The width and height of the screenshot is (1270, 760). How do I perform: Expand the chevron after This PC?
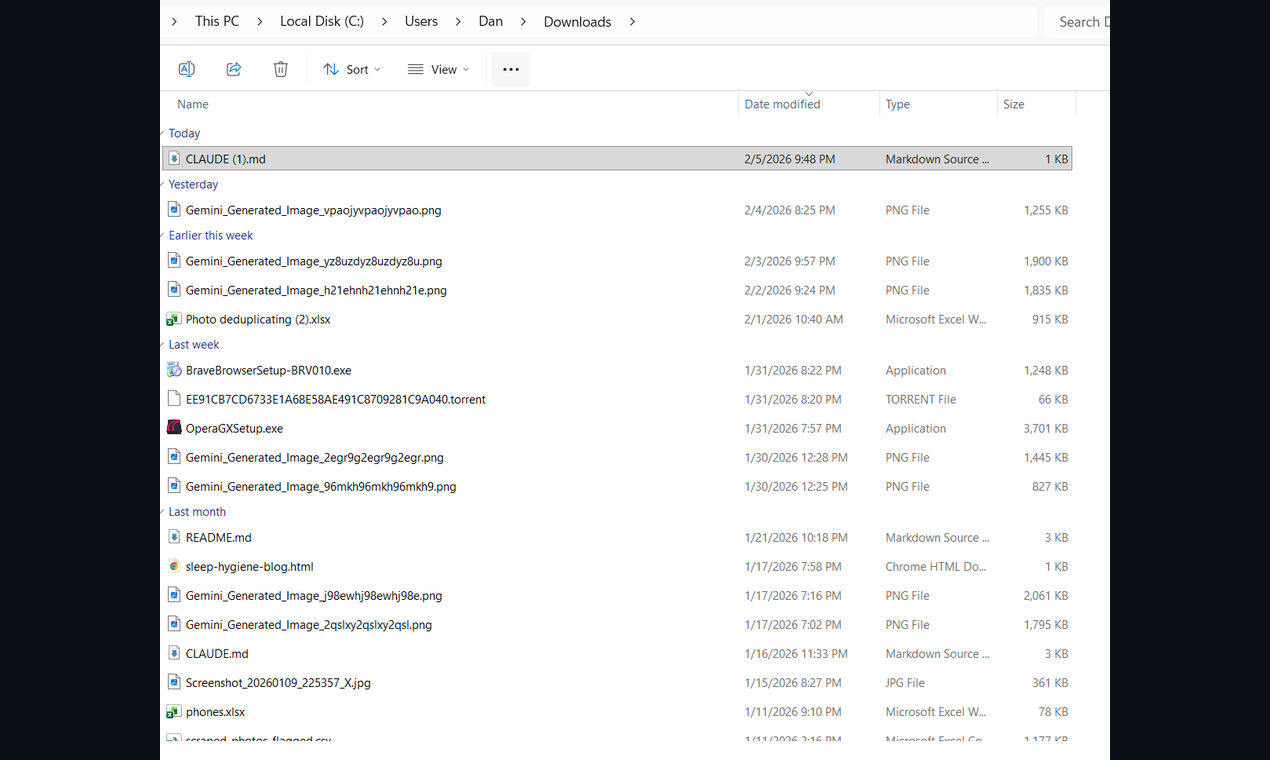click(x=260, y=21)
